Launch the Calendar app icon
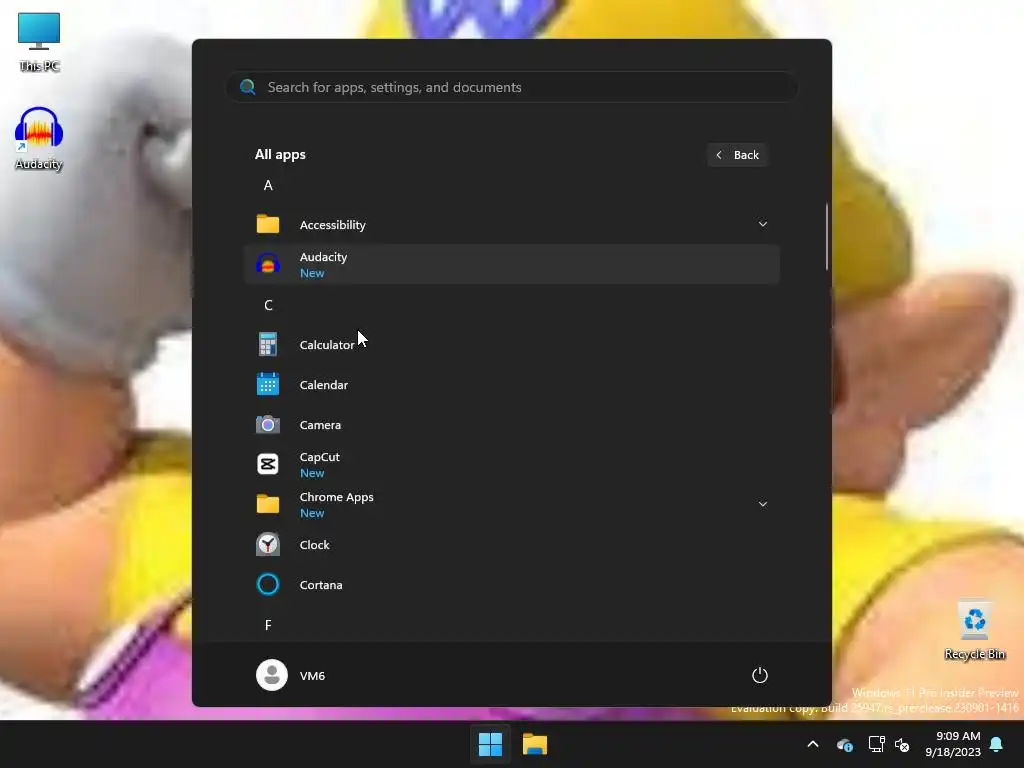 pos(268,384)
